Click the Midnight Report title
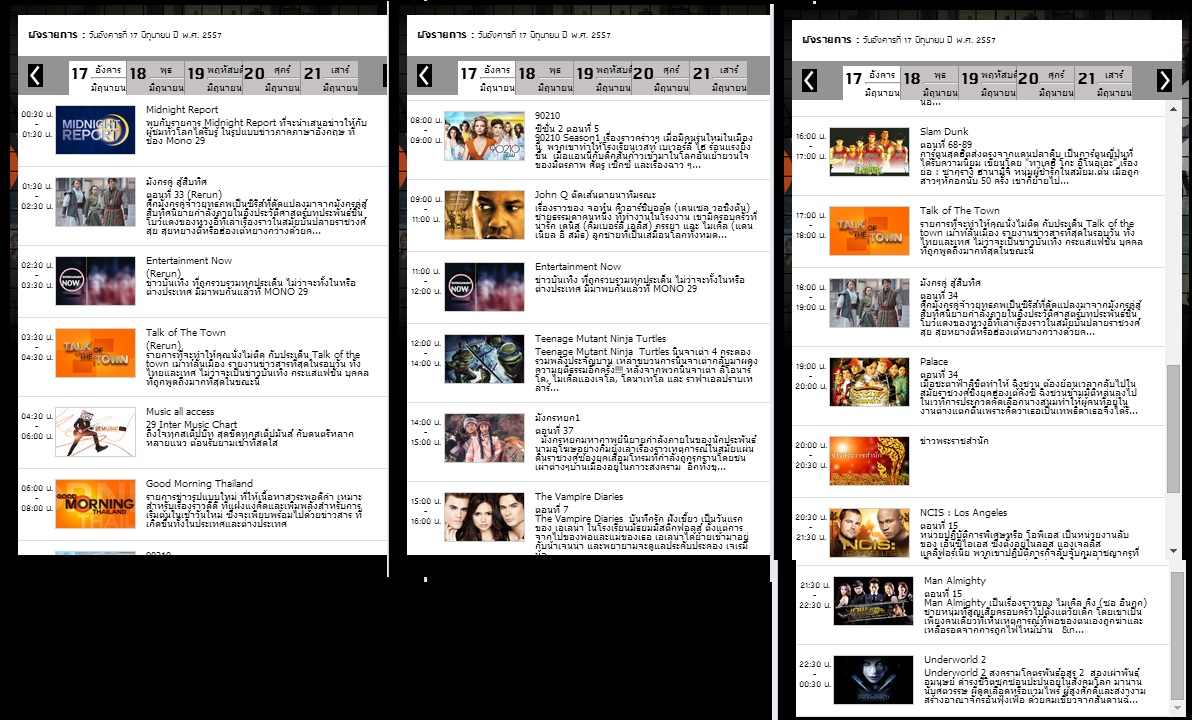Image resolution: width=1192 pixels, height=720 pixels. coord(182,109)
